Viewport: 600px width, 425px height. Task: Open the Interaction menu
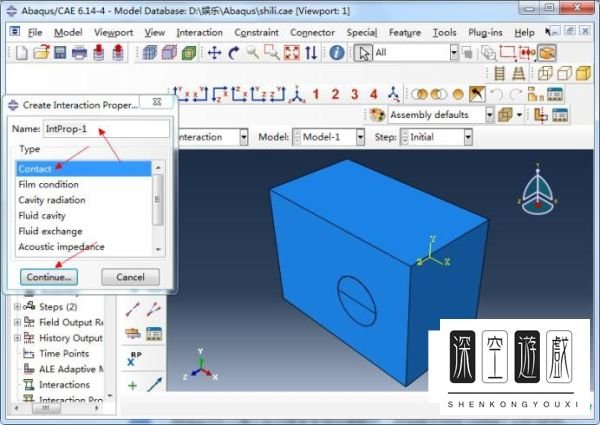click(199, 32)
